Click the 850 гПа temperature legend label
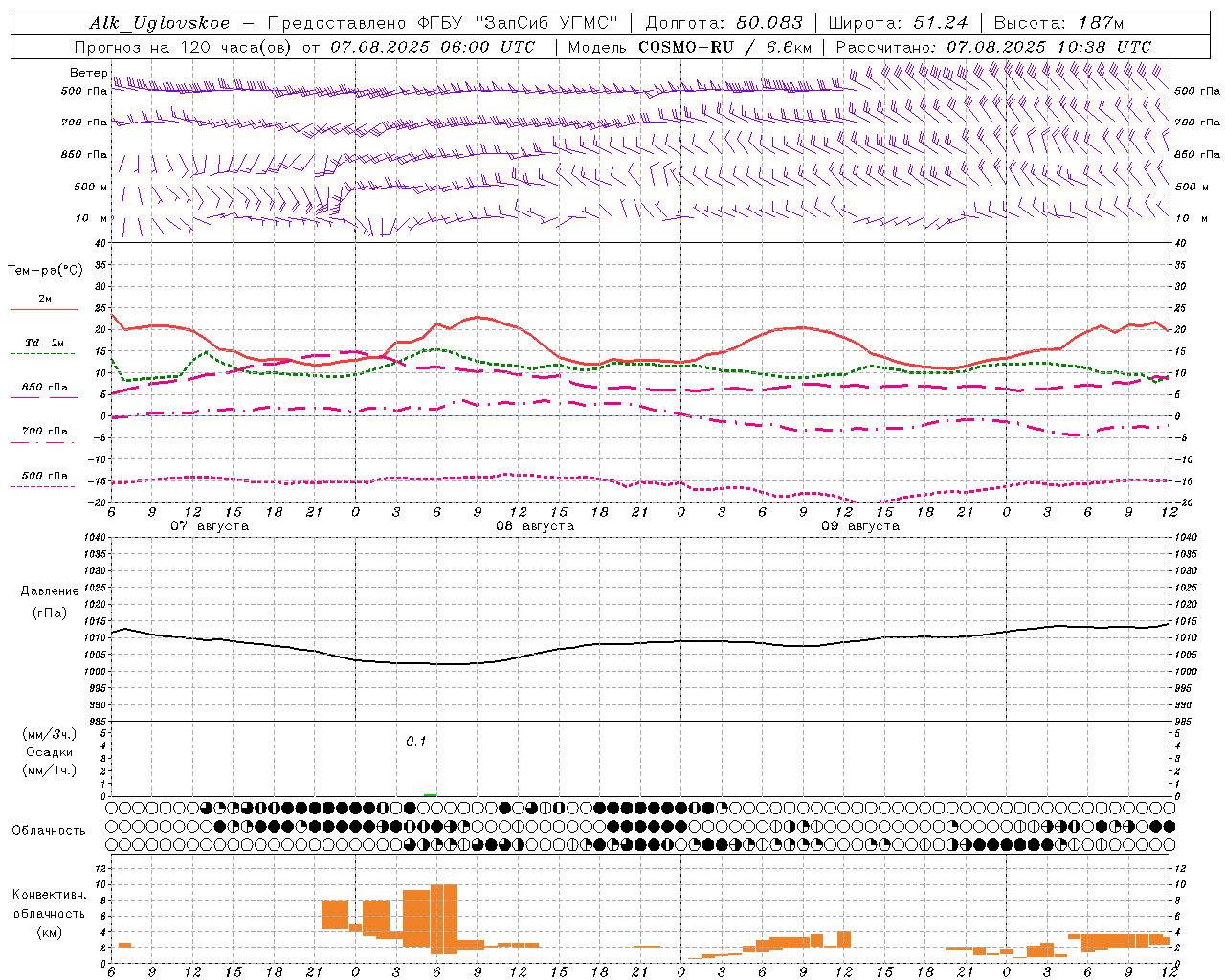Viewport: 1225px width, 980px height. pyautogui.click(x=45, y=388)
